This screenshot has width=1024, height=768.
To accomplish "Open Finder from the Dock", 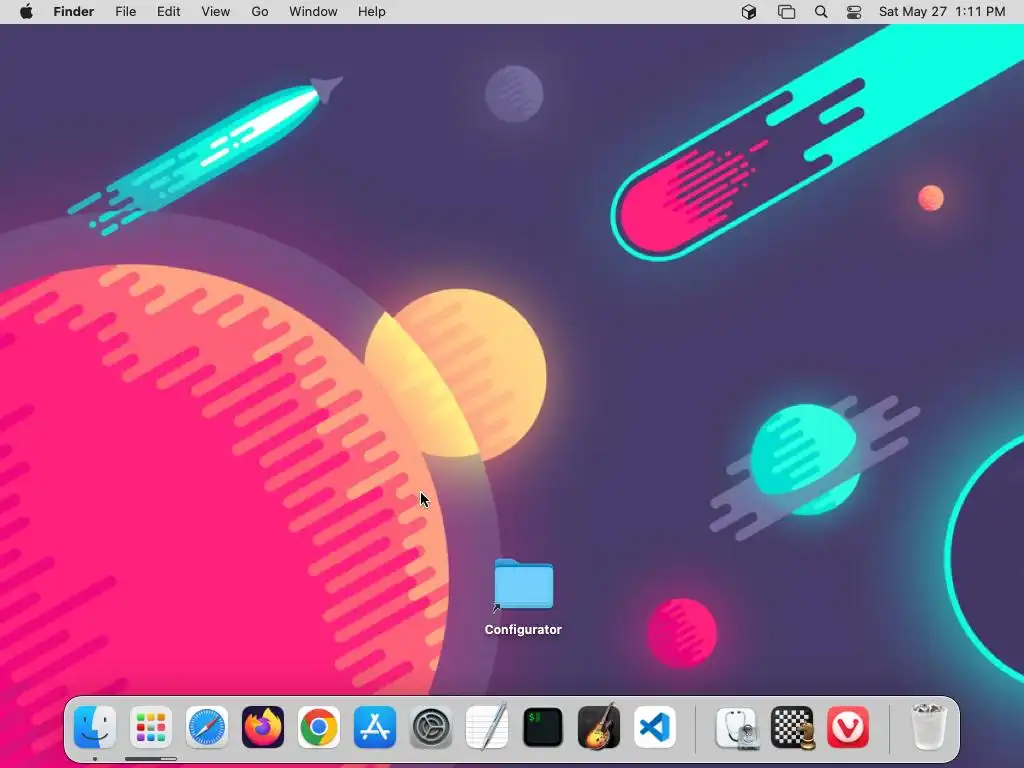I will (95, 727).
